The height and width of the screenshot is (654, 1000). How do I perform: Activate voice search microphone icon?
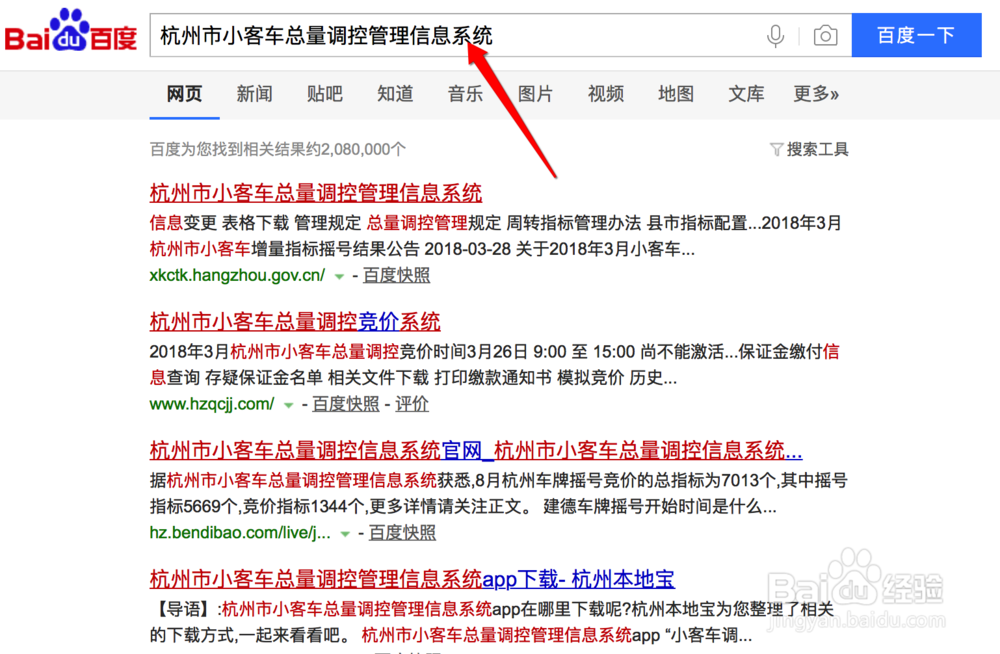775,36
